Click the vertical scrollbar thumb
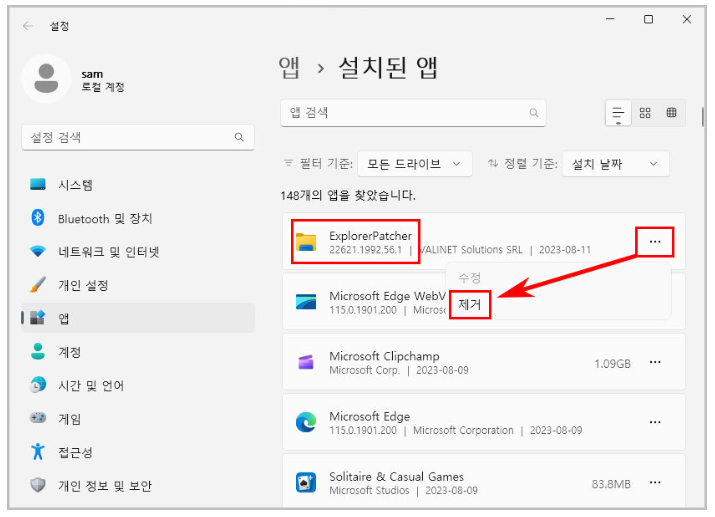Viewport: 715px width, 517px height. (702, 117)
